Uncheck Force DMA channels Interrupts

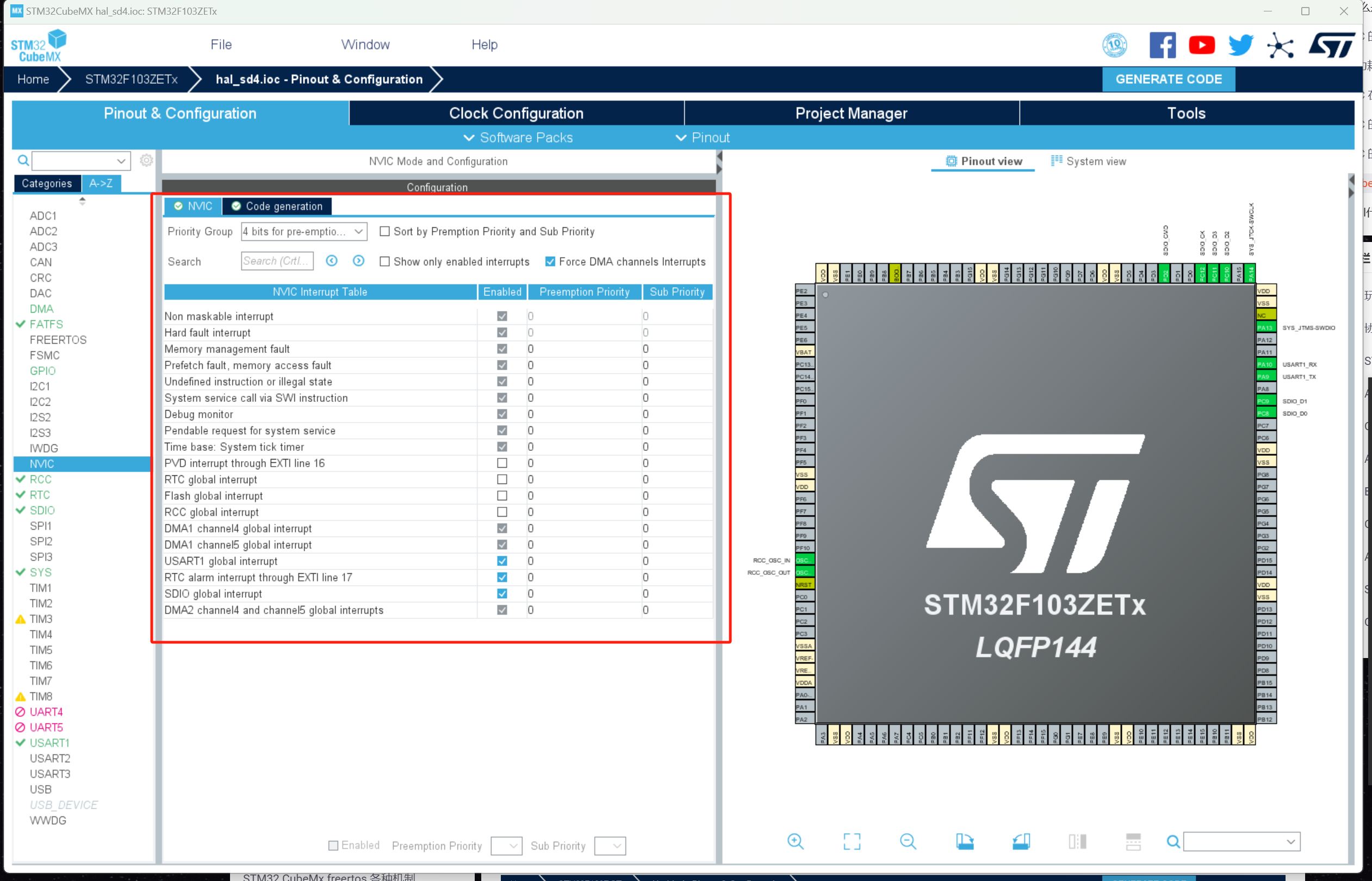pyautogui.click(x=550, y=262)
